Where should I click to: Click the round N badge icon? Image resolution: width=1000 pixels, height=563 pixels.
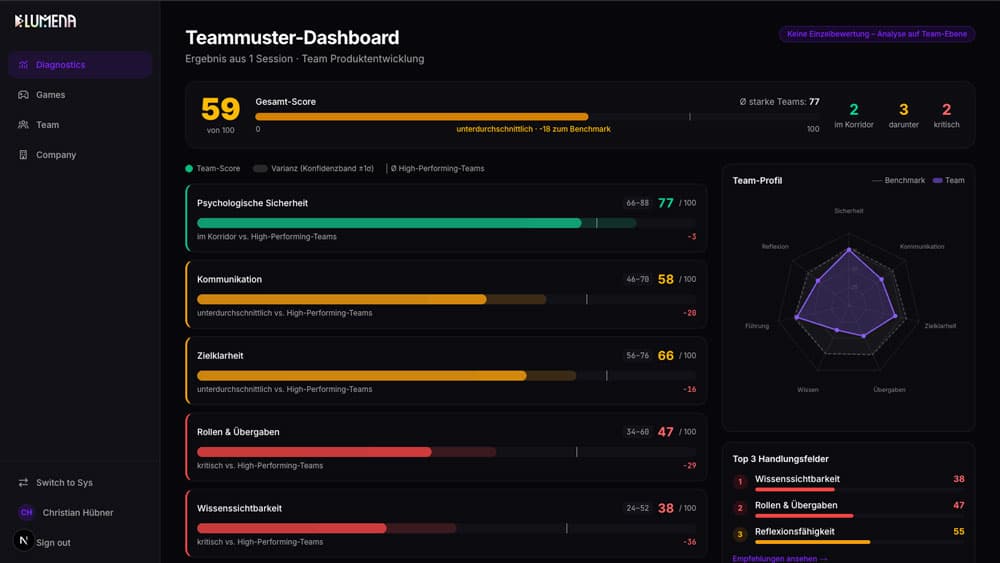[x=24, y=541]
